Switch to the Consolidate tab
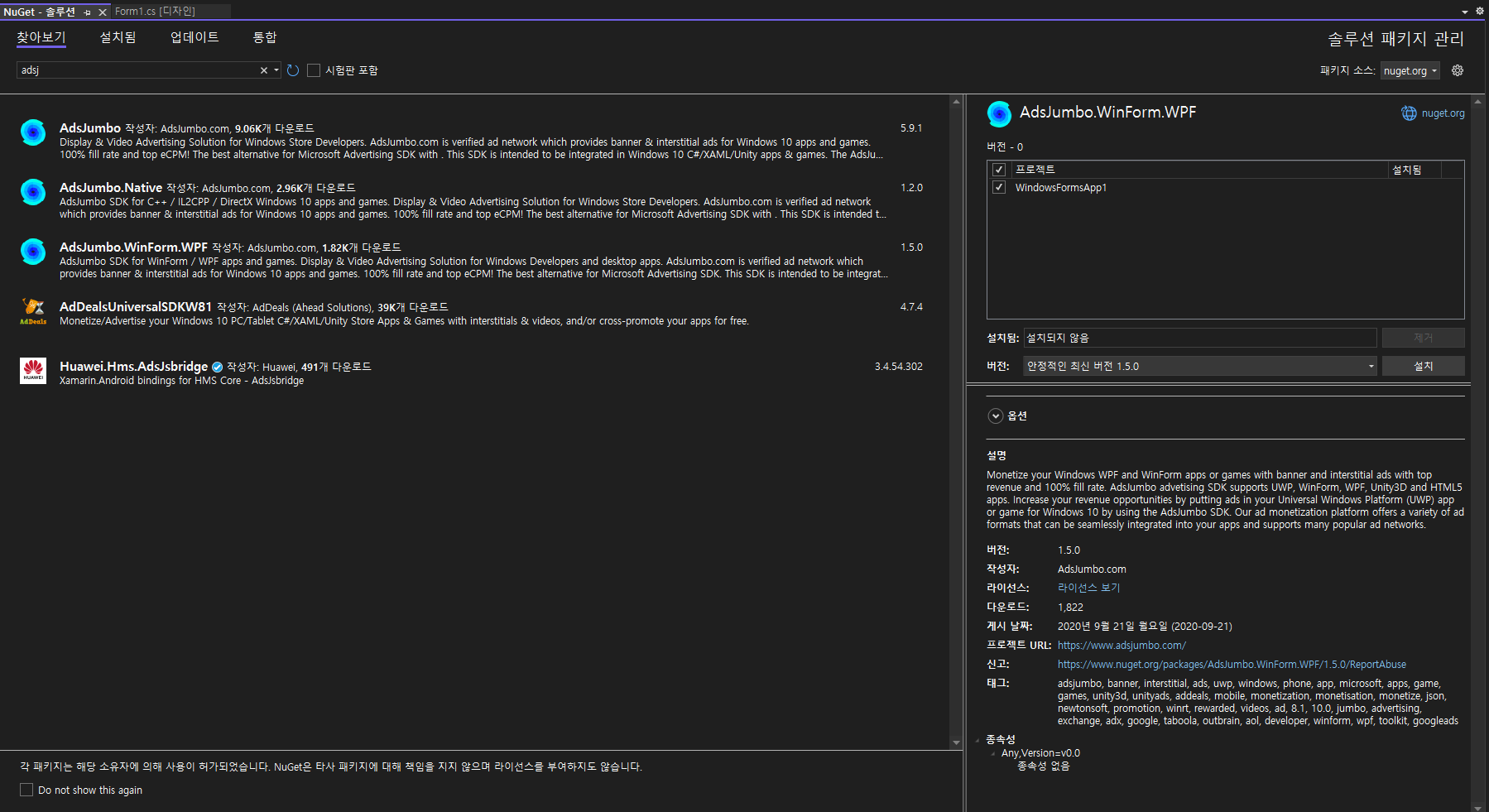This screenshot has height=812, width=1489. click(265, 37)
